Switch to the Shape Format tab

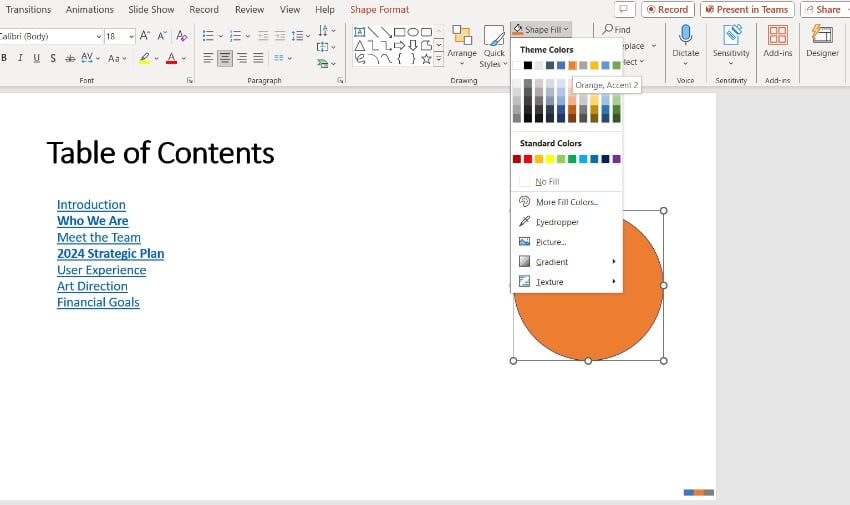click(x=379, y=10)
